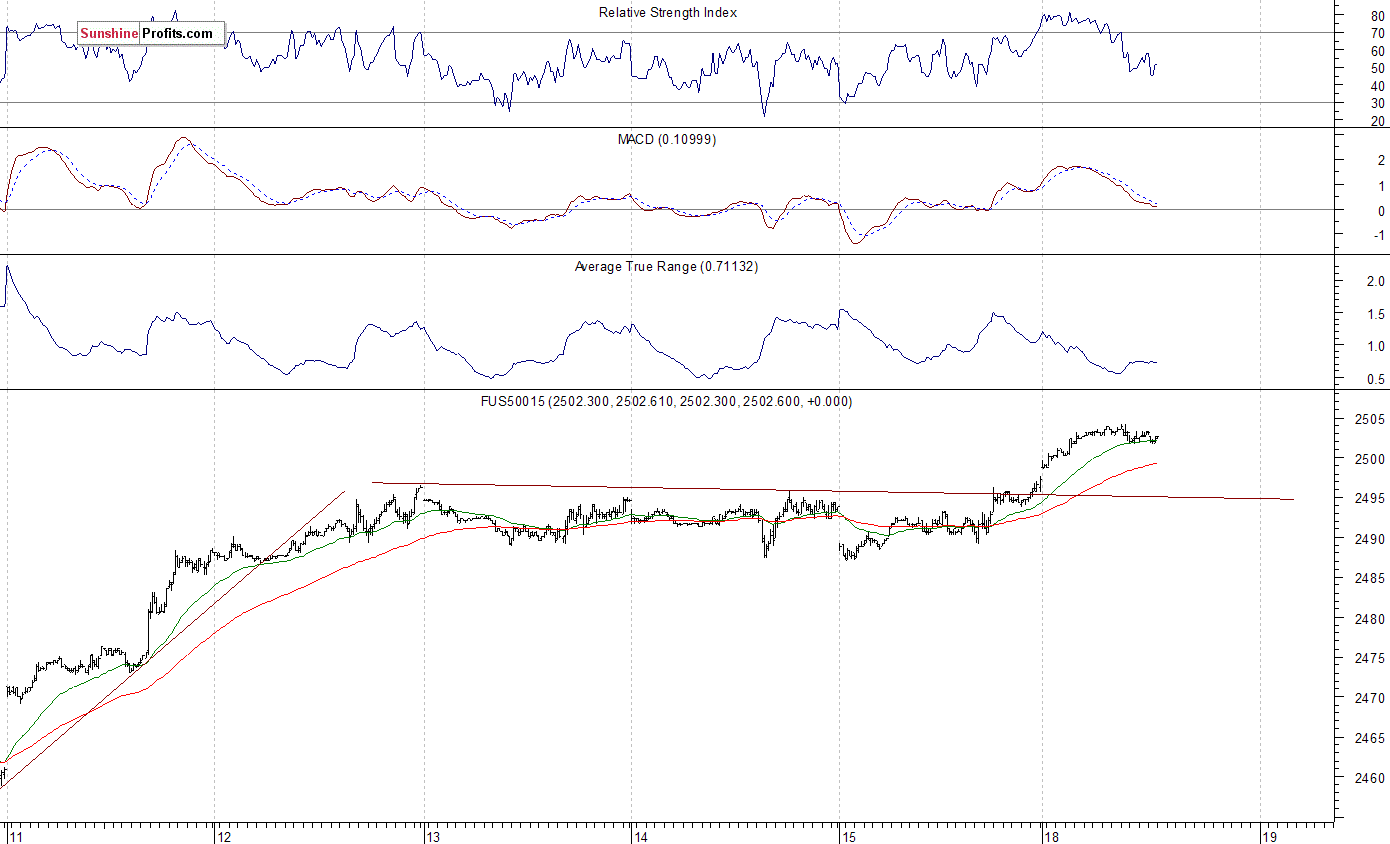The height and width of the screenshot is (844, 1390).
Task: Click the Average True Range axis value 0.5
Action: pyautogui.click(x=1375, y=379)
